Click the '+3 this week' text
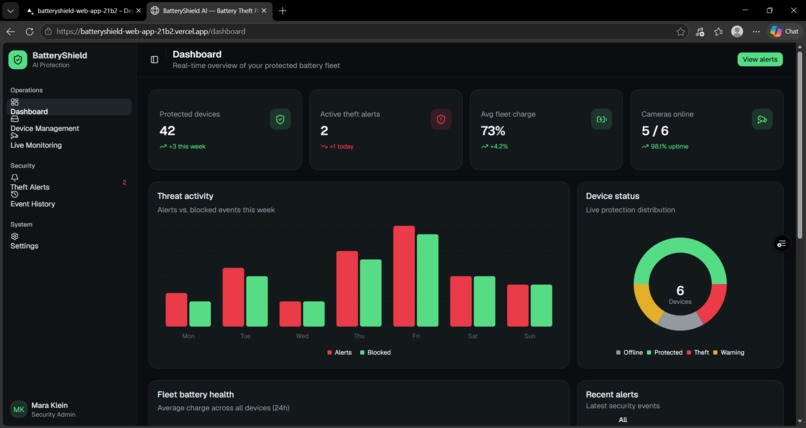Image resolution: width=806 pixels, height=428 pixels. point(187,146)
